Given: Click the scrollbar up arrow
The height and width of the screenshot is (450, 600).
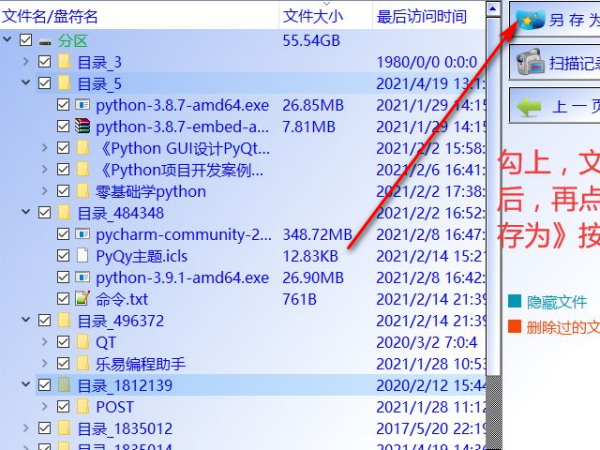Looking at the screenshot, I should point(493,9).
